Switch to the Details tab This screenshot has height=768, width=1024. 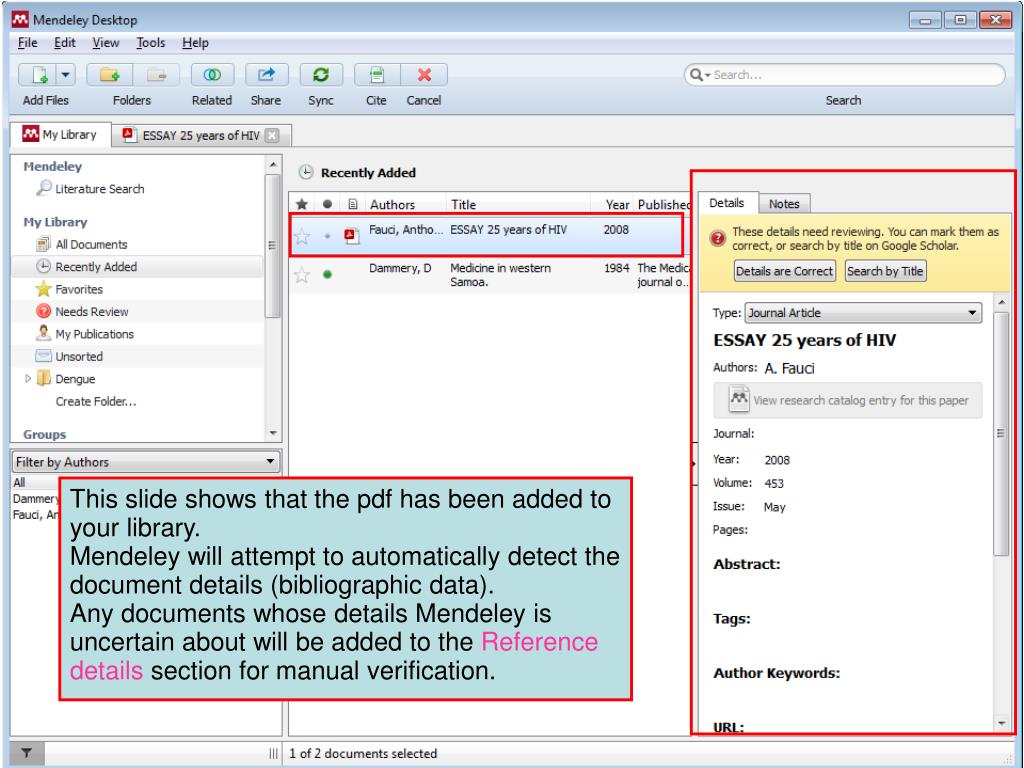tap(728, 203)
